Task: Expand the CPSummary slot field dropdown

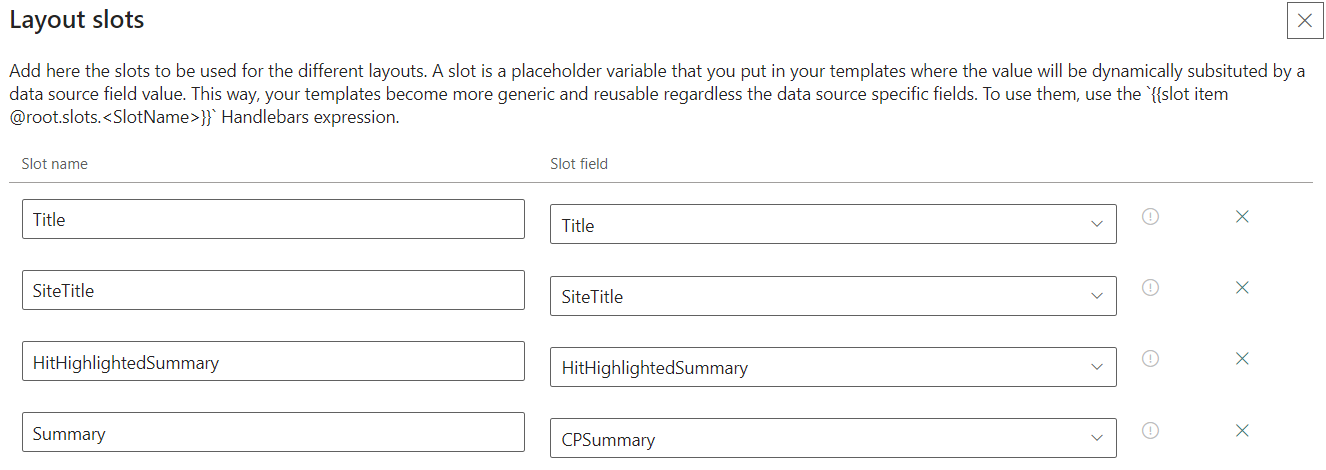Action: pyautogui.click(x=833, y=439)
